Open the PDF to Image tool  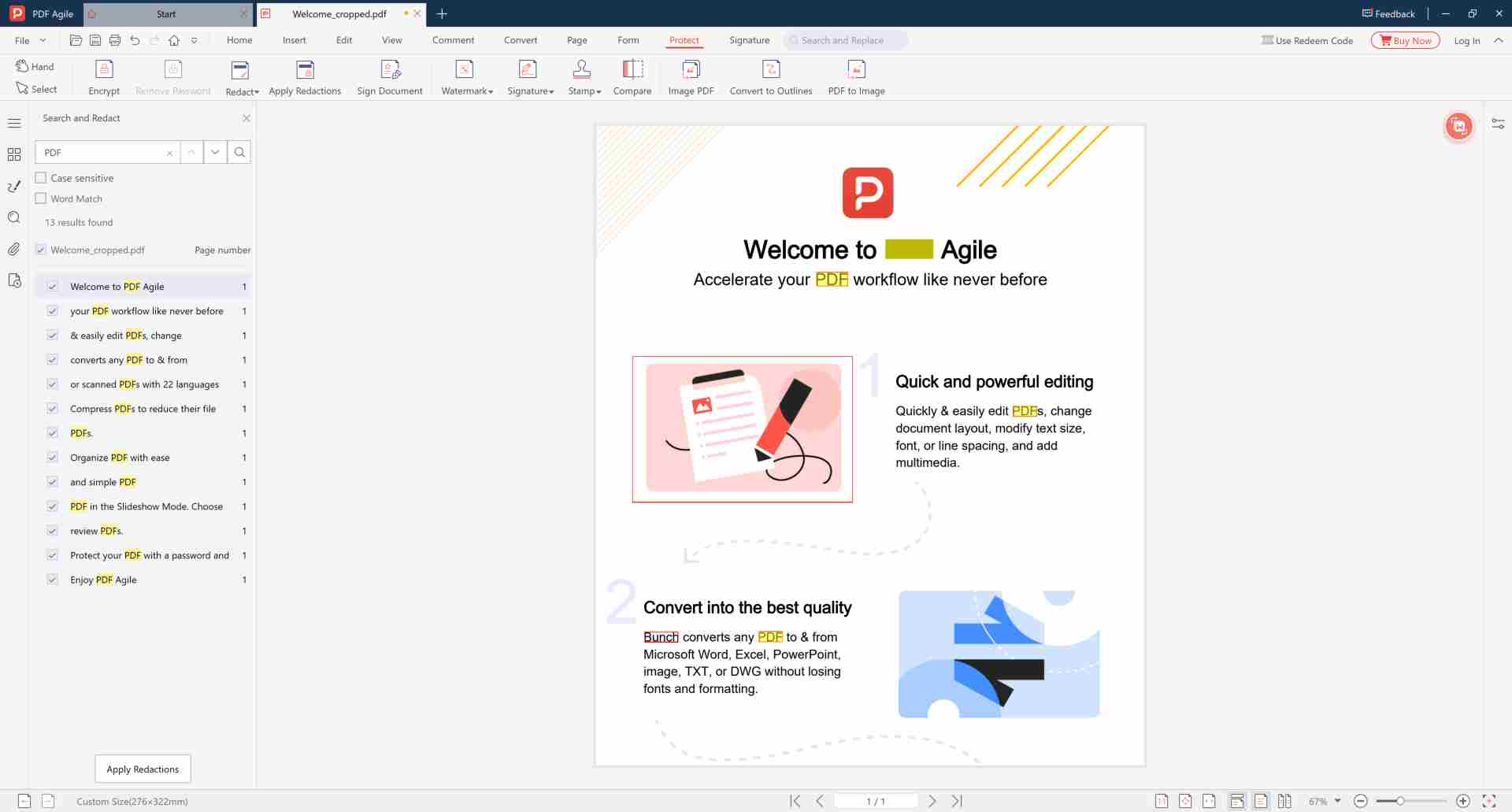856,77
